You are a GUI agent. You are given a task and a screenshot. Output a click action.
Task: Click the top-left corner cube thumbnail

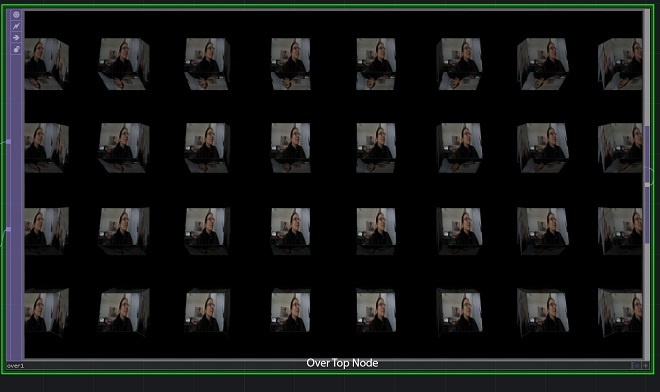(x=46, y=64)
